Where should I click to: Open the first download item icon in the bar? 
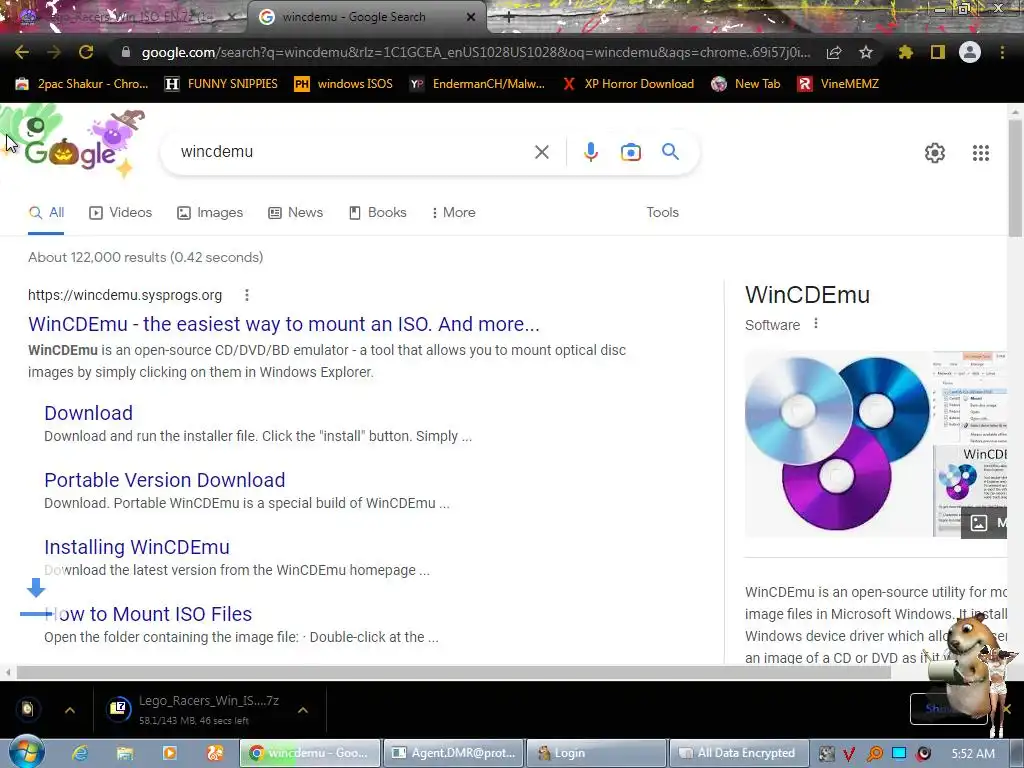tap(27, 709)
